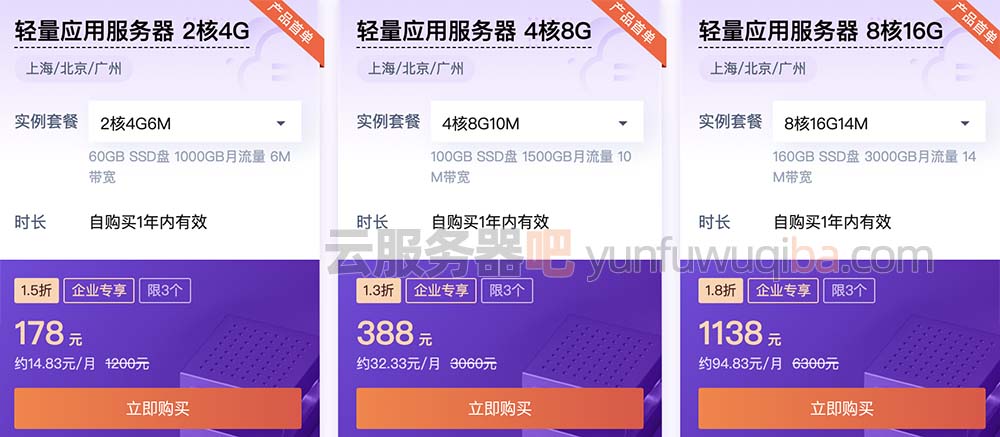The image size is (1000, 437).
Task: Click the 产品首单 ribbon on 2核4G card
Action: point(290,26)
